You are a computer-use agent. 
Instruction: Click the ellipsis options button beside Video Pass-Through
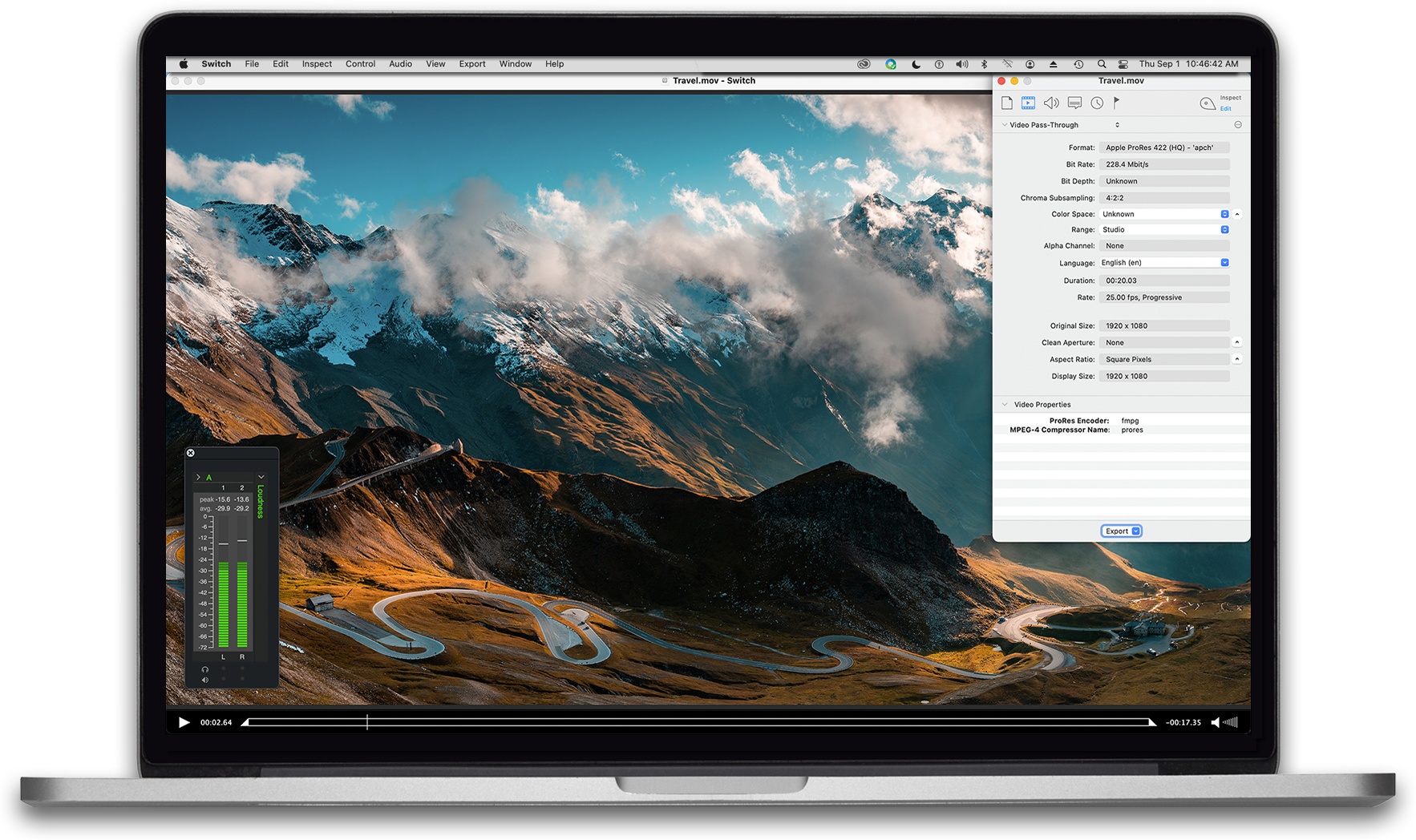[1238, 125]
